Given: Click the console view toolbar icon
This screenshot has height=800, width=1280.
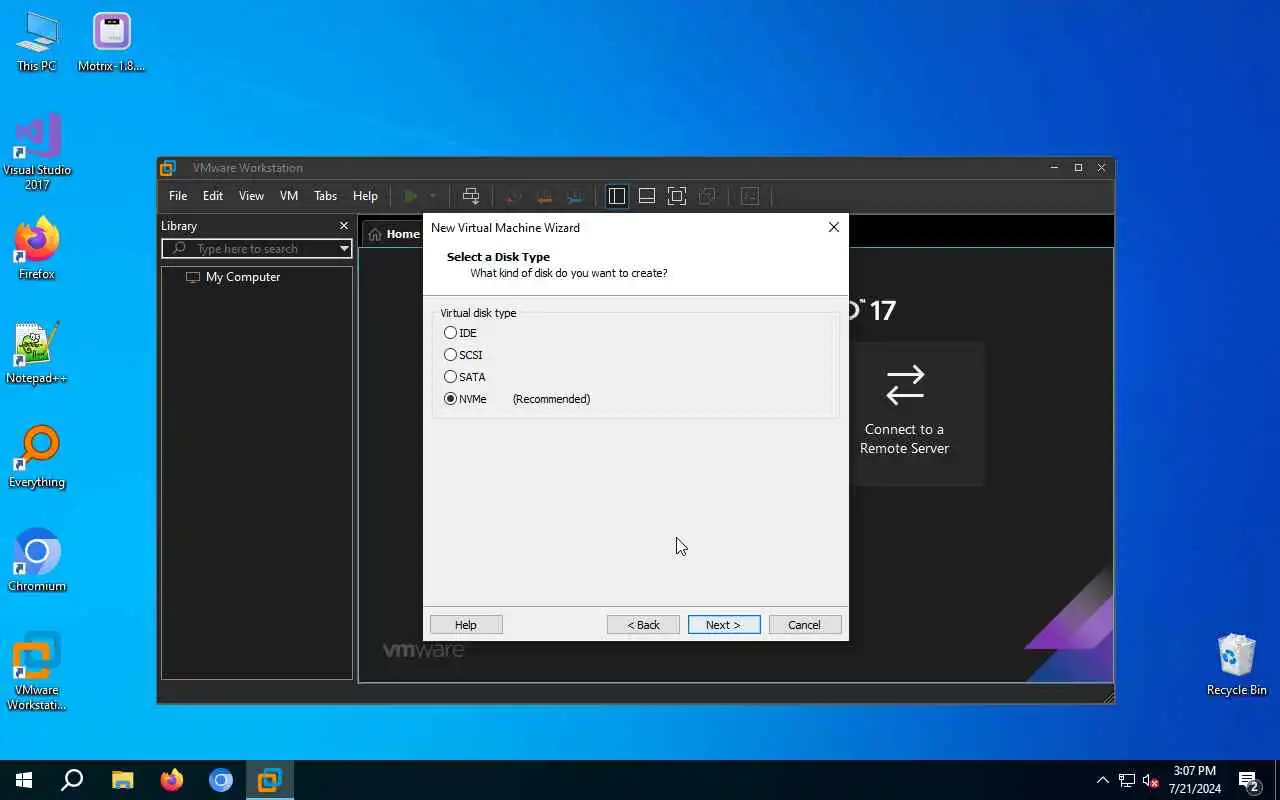Looking at the screenshot, I should tap(750, 196).
